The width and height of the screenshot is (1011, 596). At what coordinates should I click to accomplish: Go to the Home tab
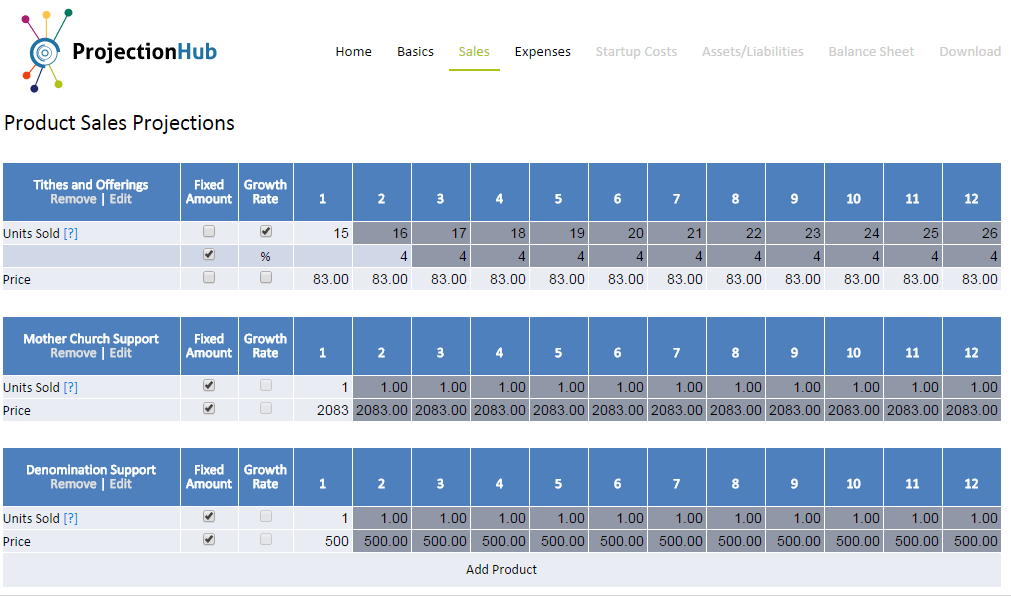[x=353, y=51]
